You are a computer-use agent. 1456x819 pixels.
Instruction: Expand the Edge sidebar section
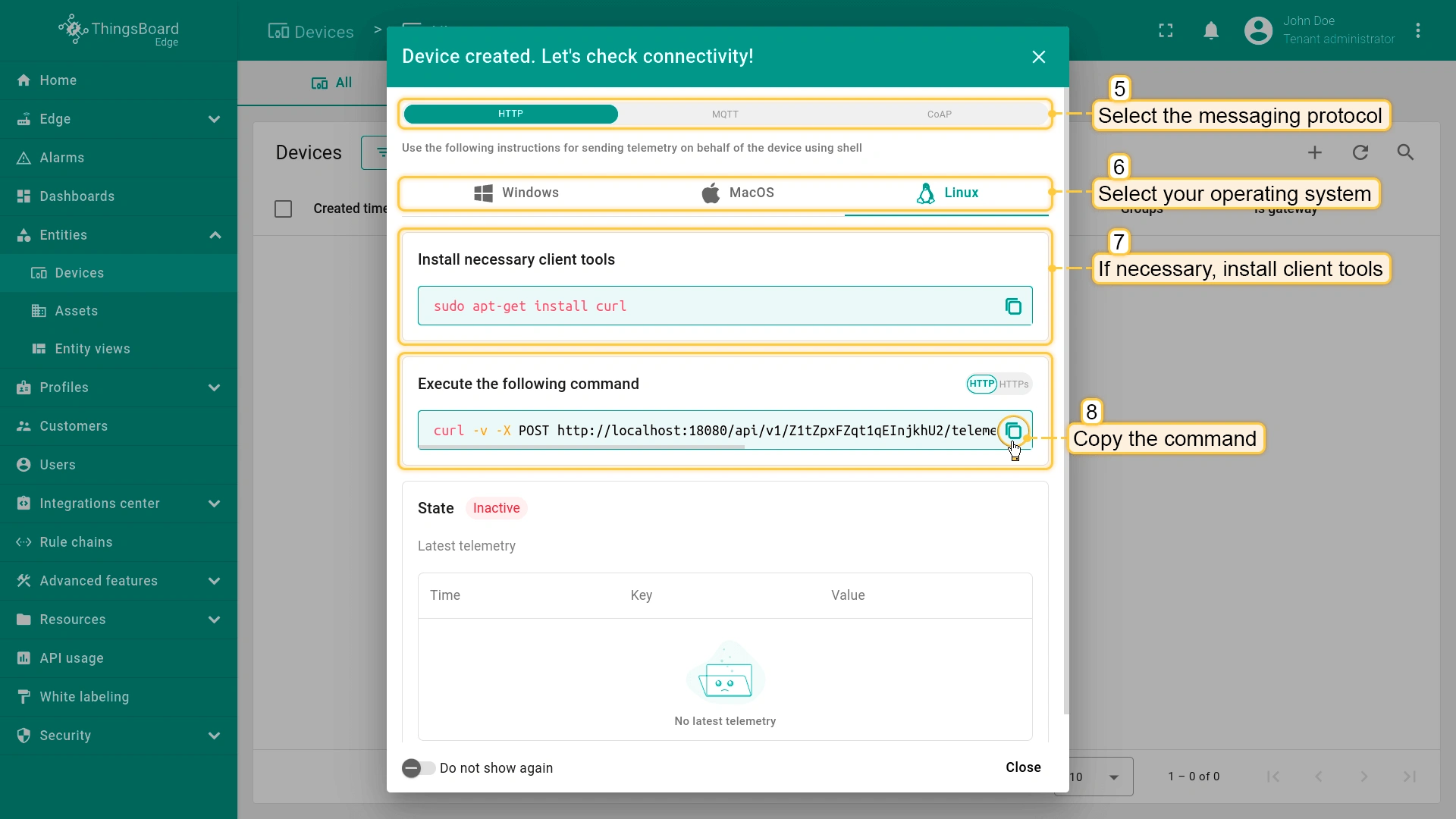[214, 119]
